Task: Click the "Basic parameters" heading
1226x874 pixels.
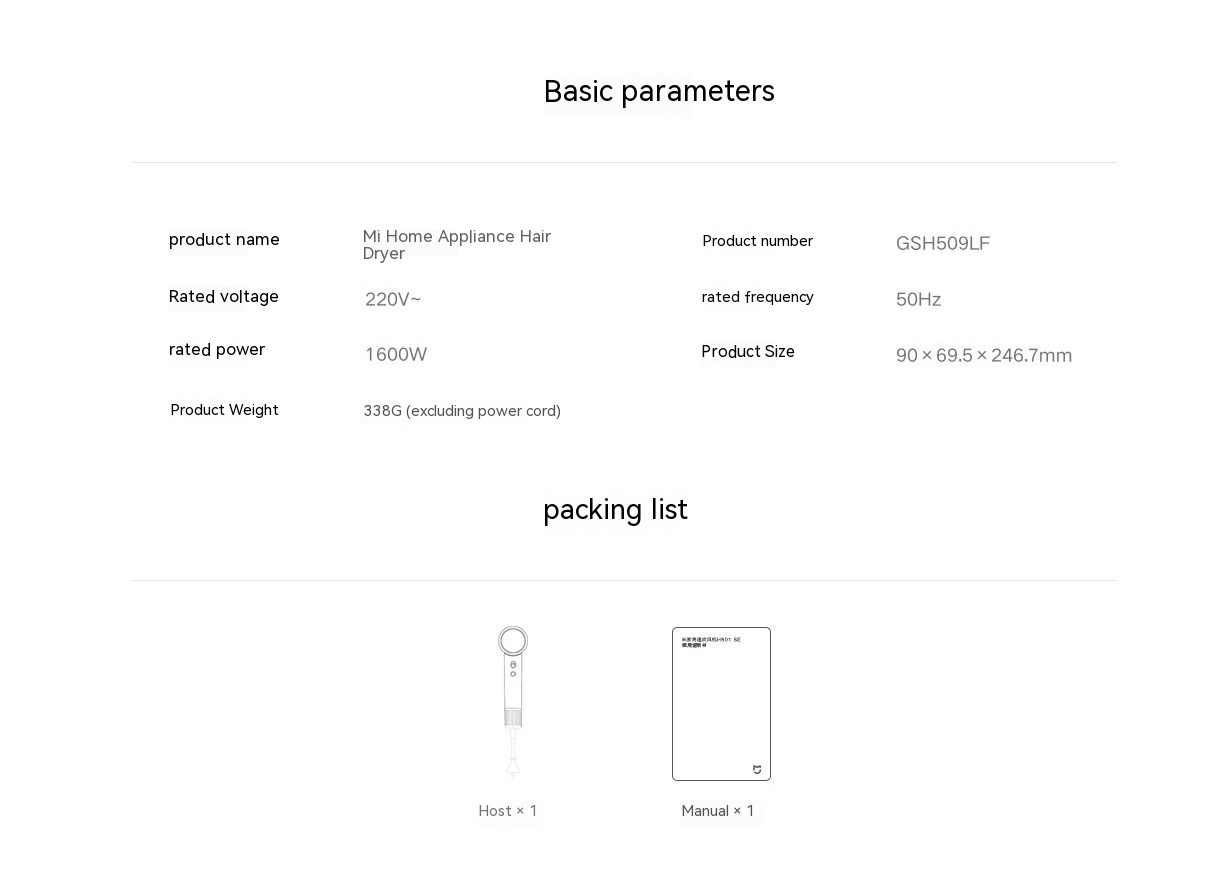Action: click(x=659, y=91)
